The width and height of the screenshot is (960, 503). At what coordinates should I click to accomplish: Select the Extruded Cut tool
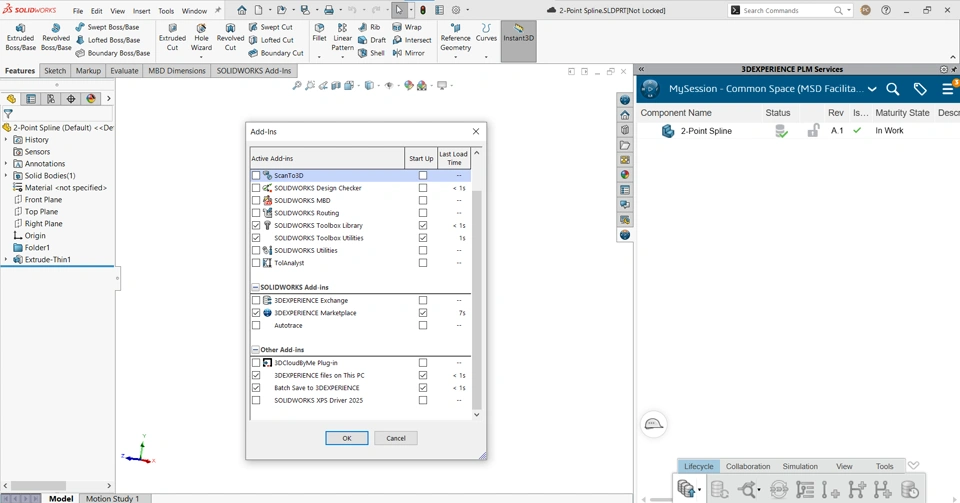pyautogui.click(x=172, y=37)
